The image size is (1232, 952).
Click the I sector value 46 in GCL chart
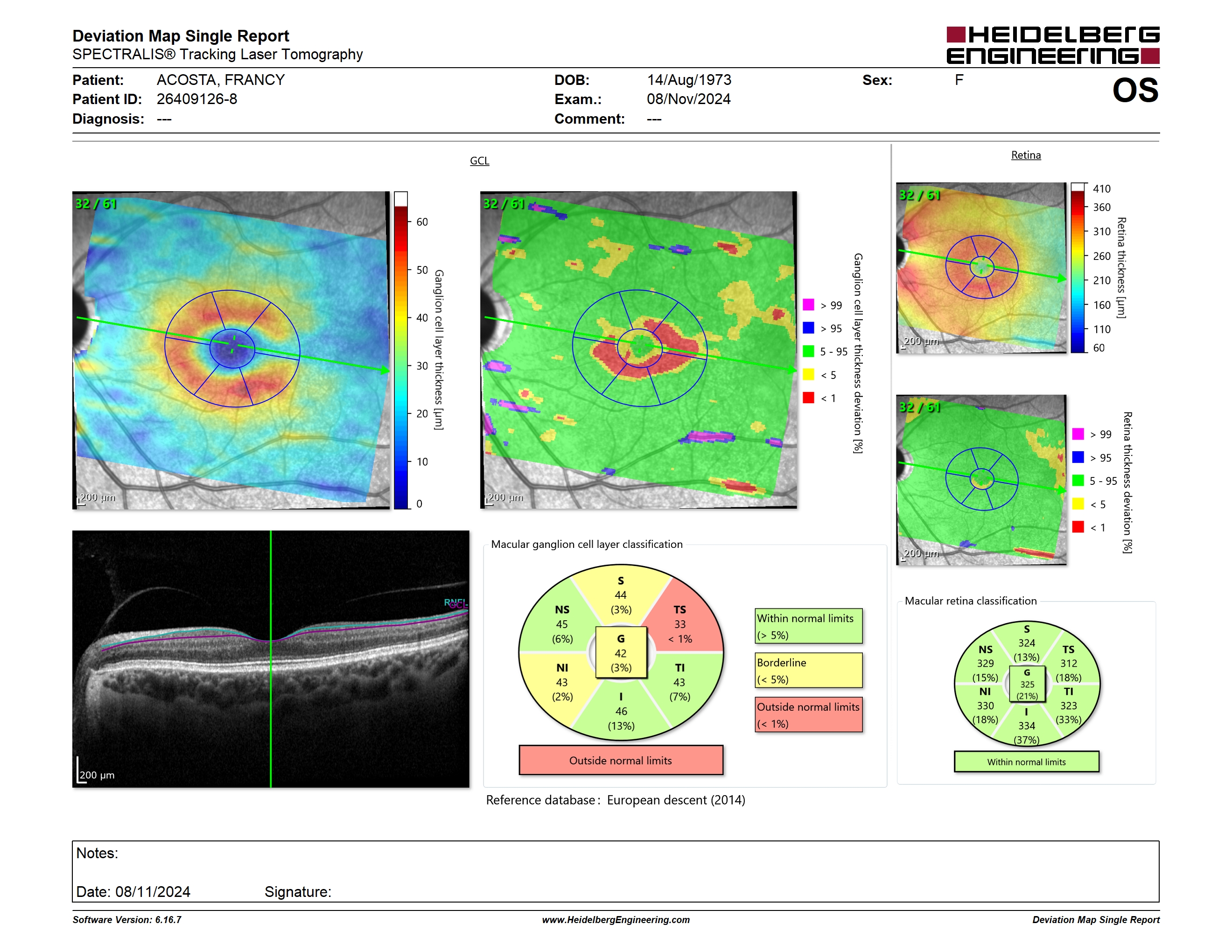621,711
